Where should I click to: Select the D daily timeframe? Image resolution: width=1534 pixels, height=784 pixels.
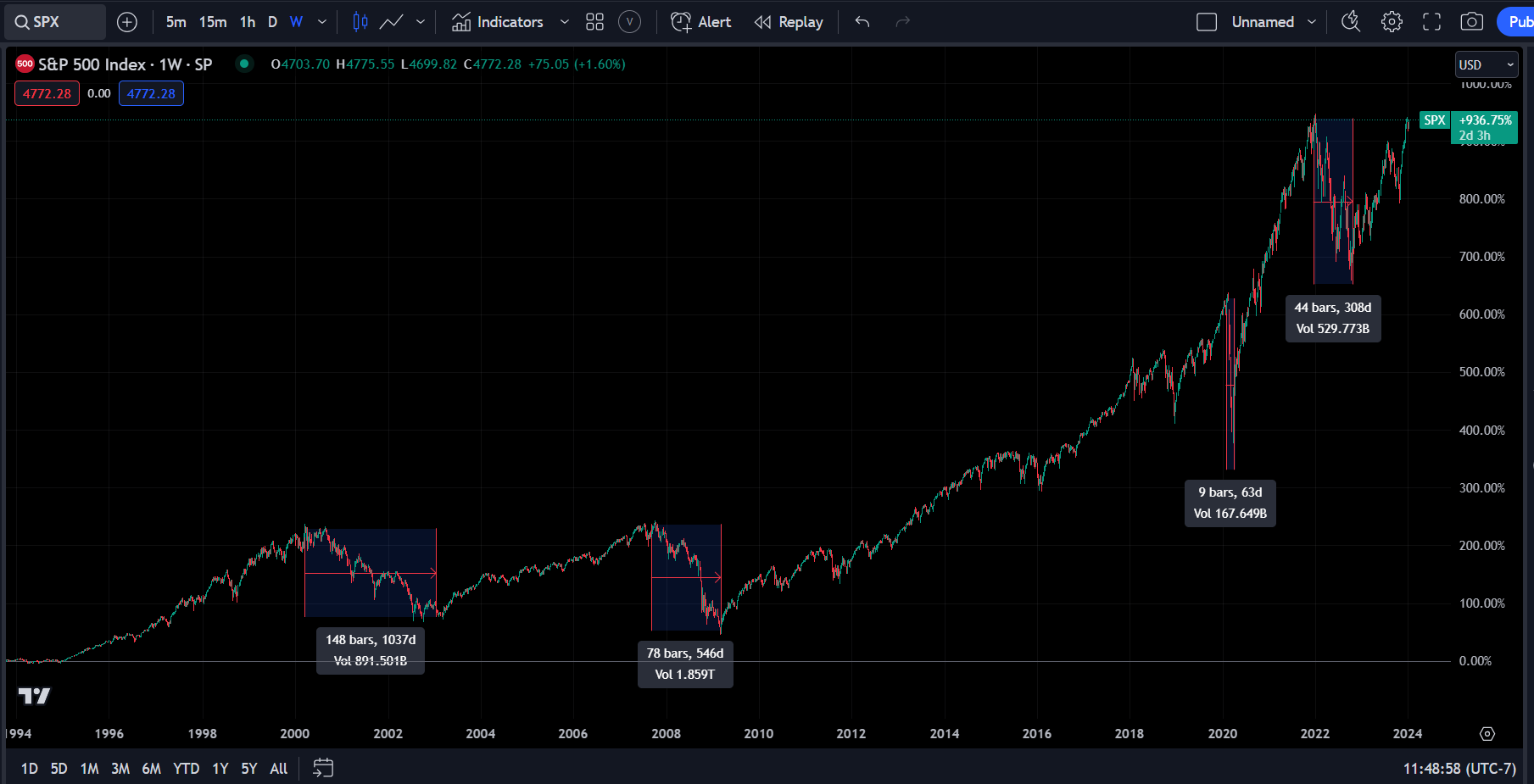[272, 22]
